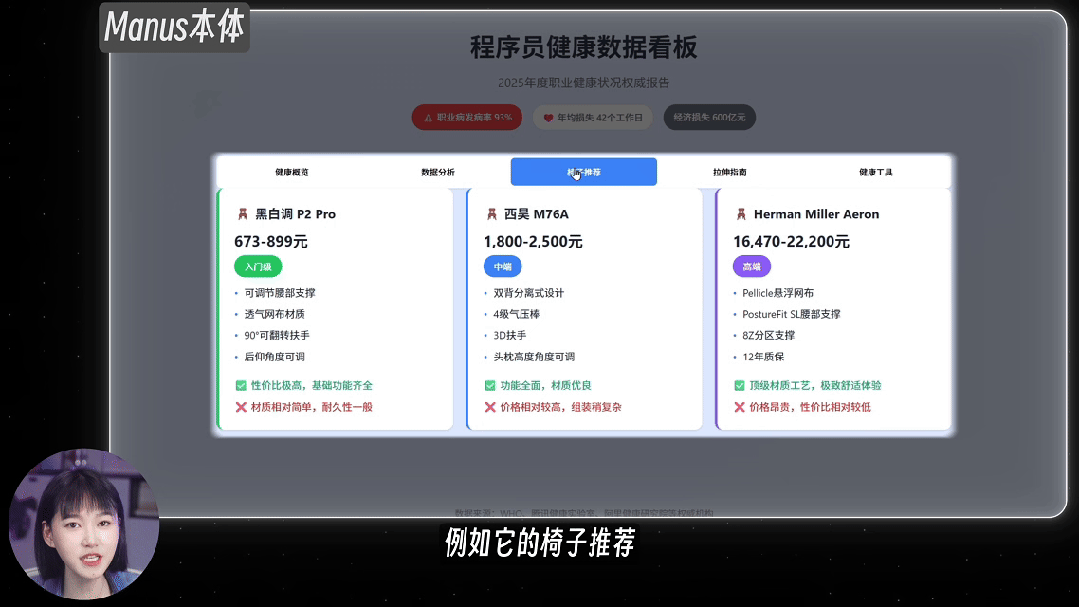Click red cross icon next to 材质相对简单
The height and width of the screenshot is (607, 1079).
241,407
